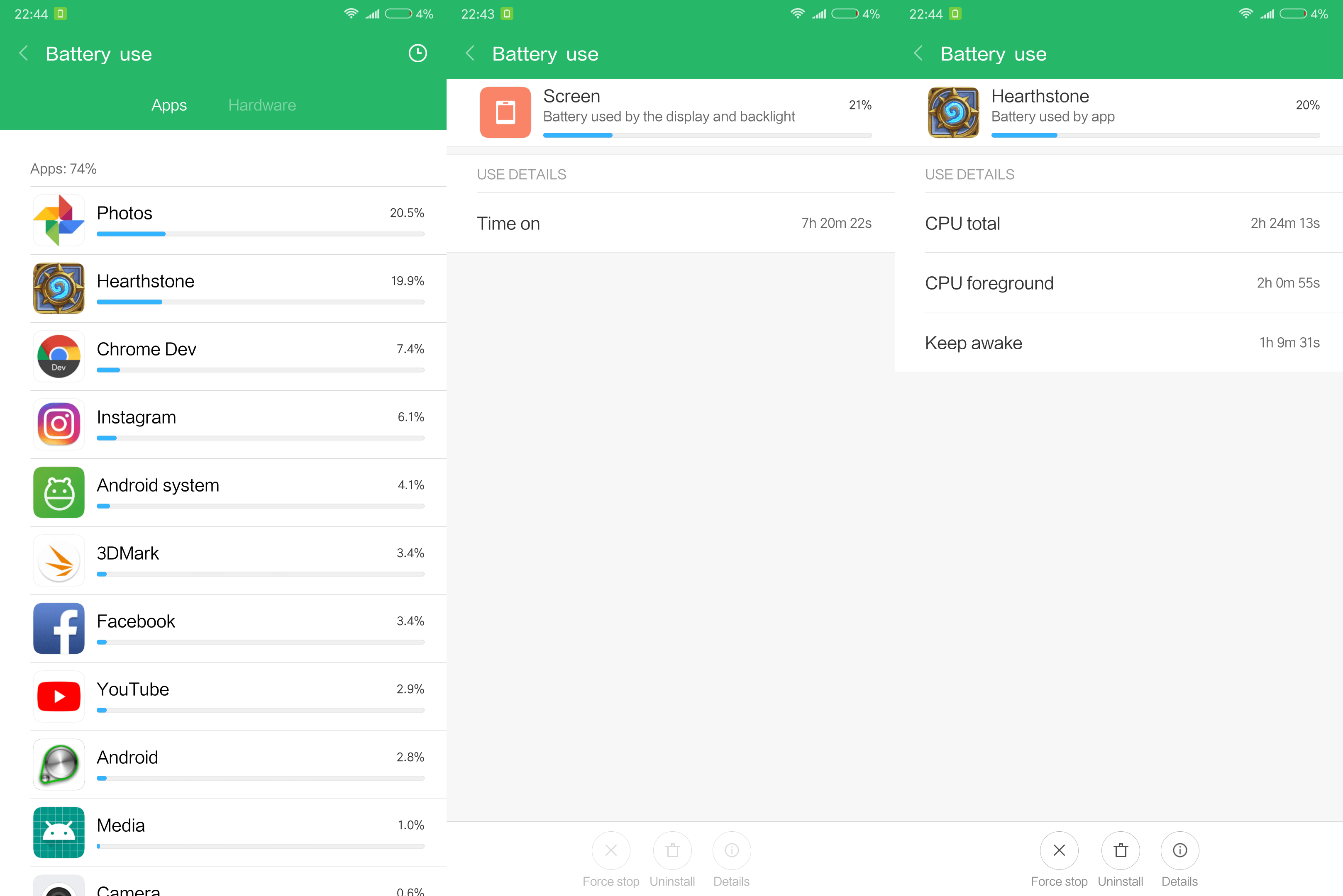Select the YouTube app icon

tap(59, 696)
